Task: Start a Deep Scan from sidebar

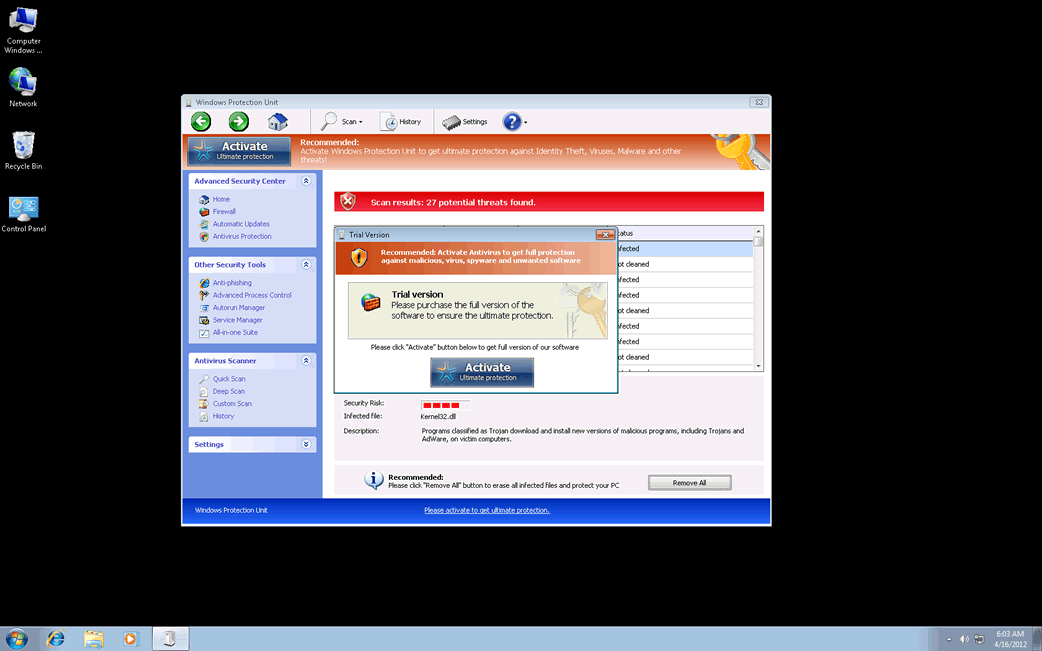Action: coord(228,391)
